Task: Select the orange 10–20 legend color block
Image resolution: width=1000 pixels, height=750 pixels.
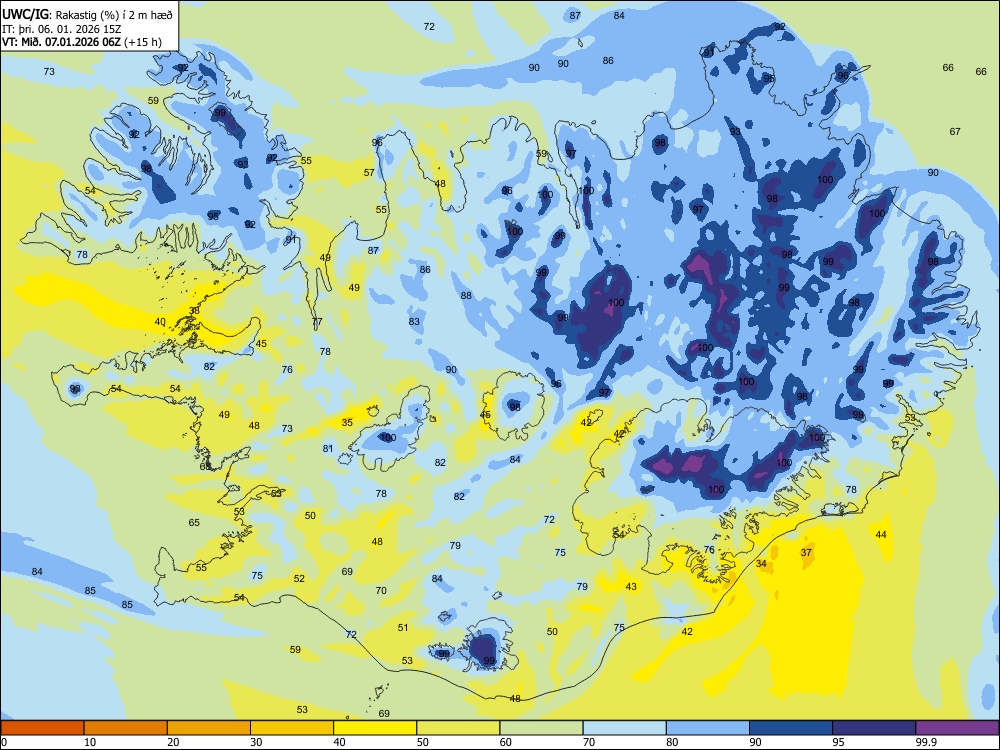Action: click(x=126, y=728)
